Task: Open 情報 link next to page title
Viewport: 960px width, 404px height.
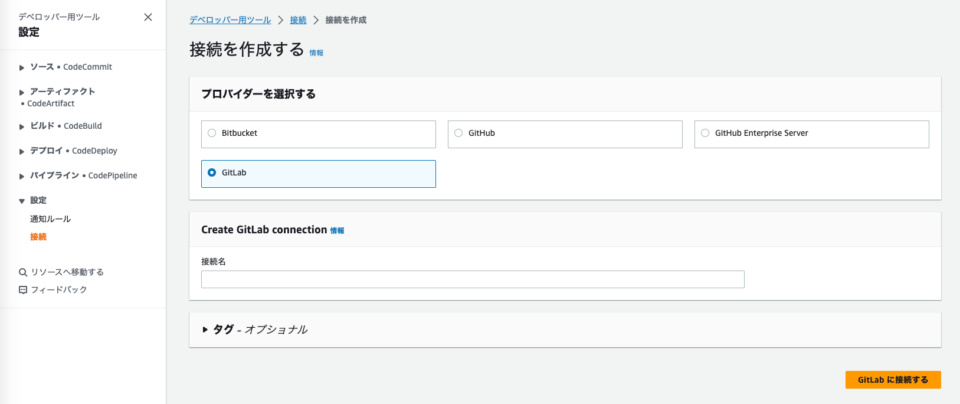Action: tap(317, 53)
